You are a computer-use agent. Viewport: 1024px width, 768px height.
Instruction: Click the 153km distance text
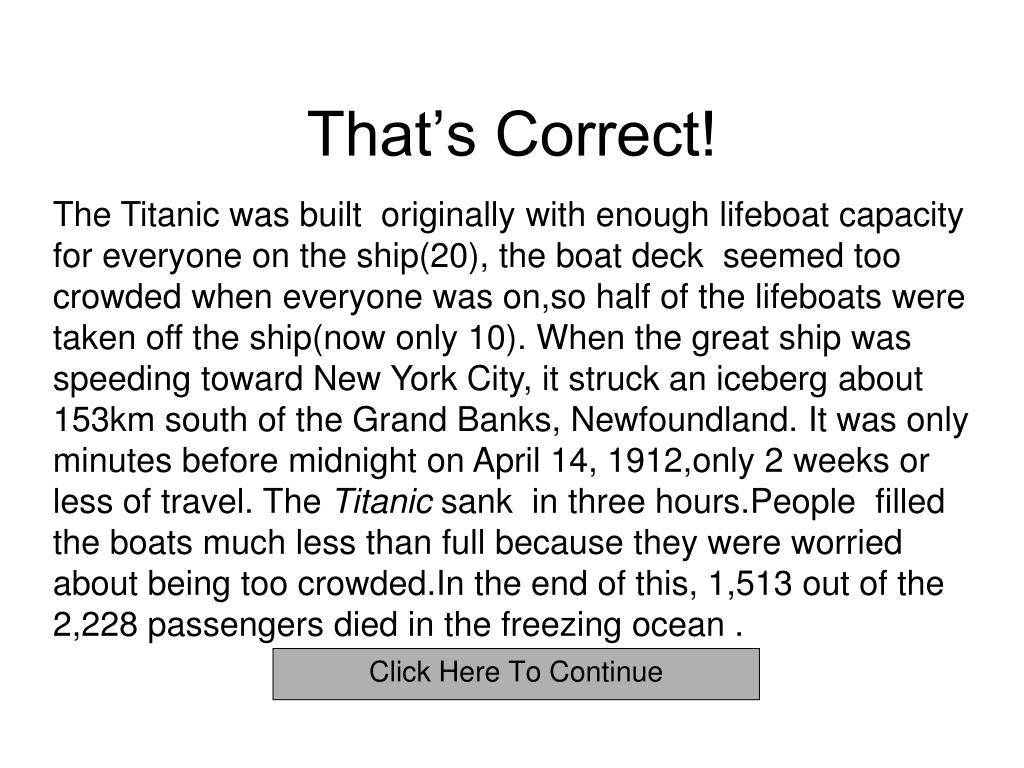(103, 419)
